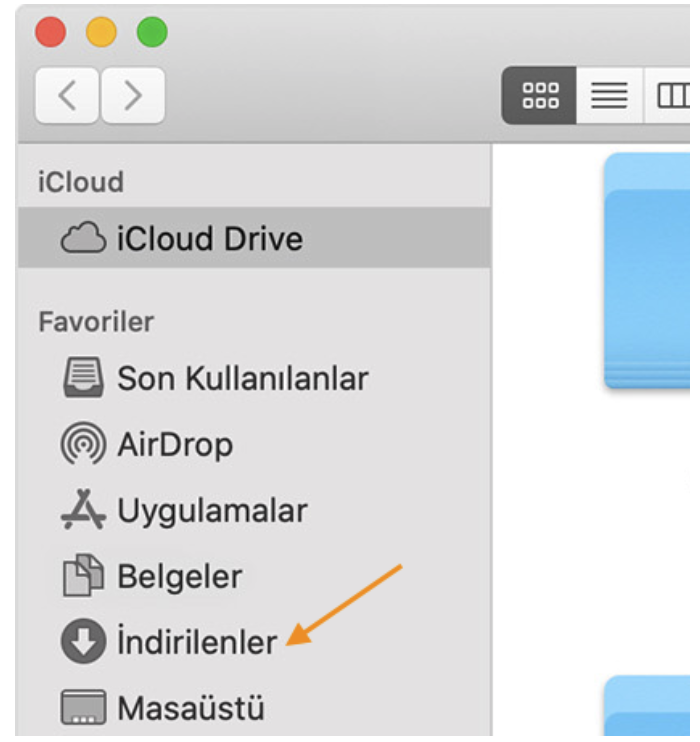Minimize the window using the yellow button
The width and height of the screenshot is (700, 742).
(x=101, y=32)
